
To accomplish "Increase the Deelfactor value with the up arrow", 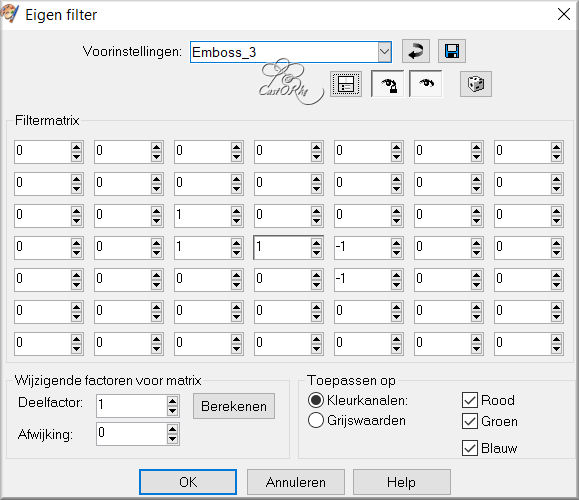I will 172,401.
